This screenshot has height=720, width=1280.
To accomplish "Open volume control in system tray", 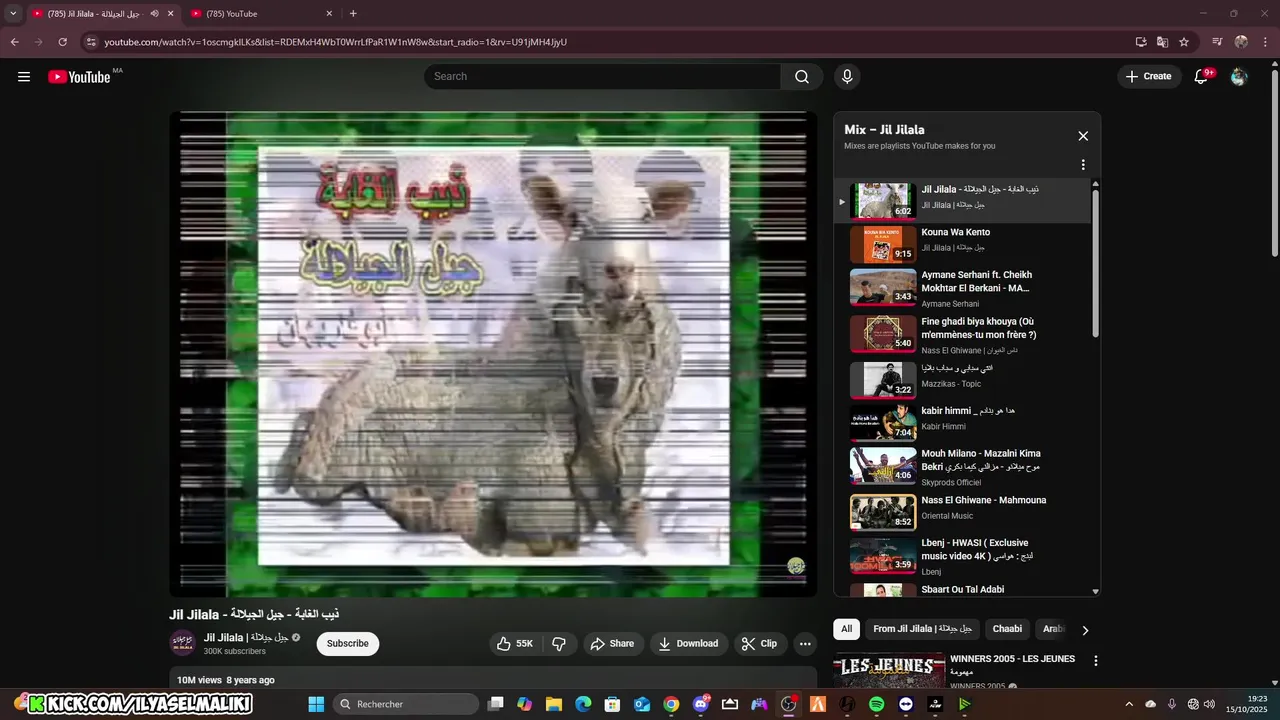I will [1209, 704].
